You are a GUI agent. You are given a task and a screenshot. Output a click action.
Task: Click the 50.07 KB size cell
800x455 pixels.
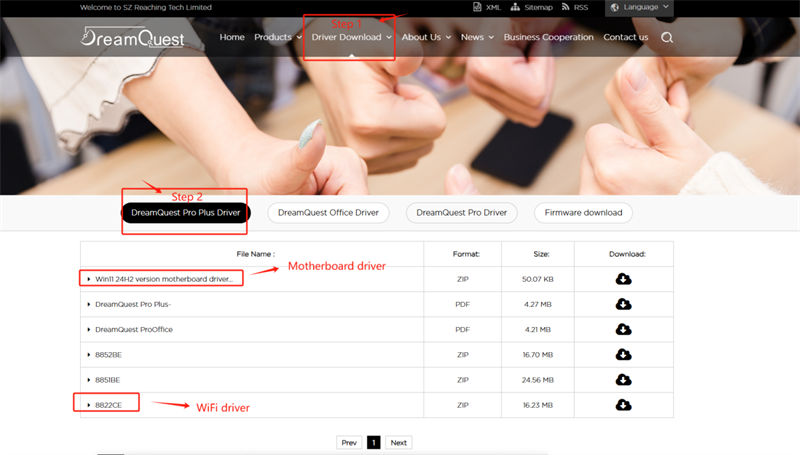pyautogui.click(x=538, y=279)
